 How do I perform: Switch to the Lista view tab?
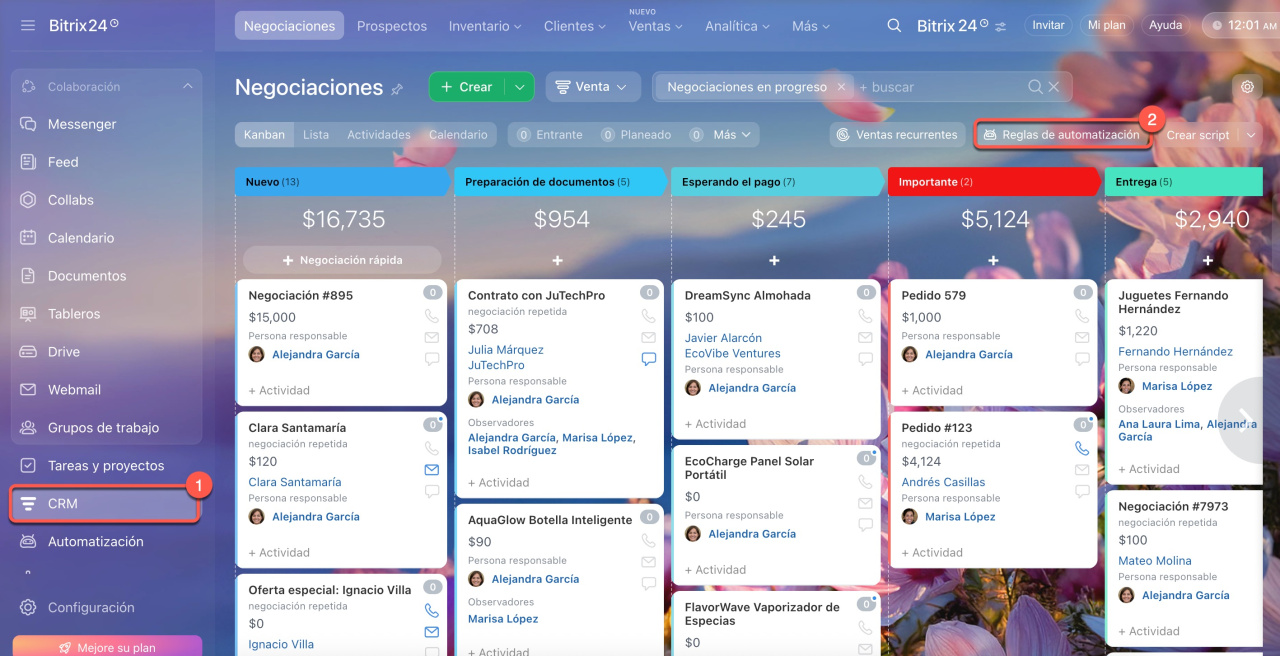tap(316, 134)
